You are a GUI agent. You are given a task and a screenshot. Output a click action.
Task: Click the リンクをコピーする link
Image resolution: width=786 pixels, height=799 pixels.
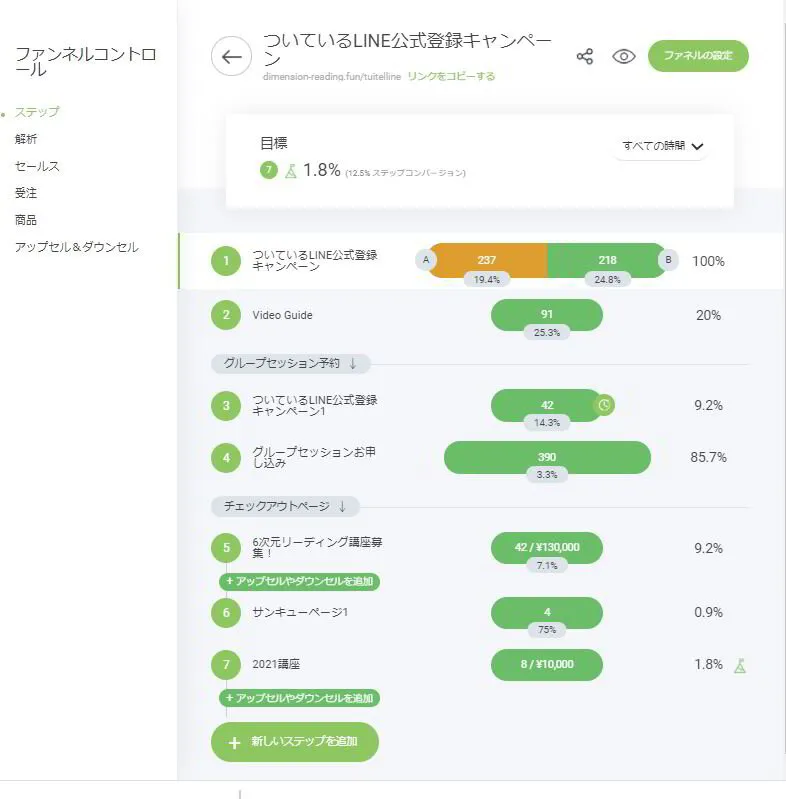click(x=451, y=76)
